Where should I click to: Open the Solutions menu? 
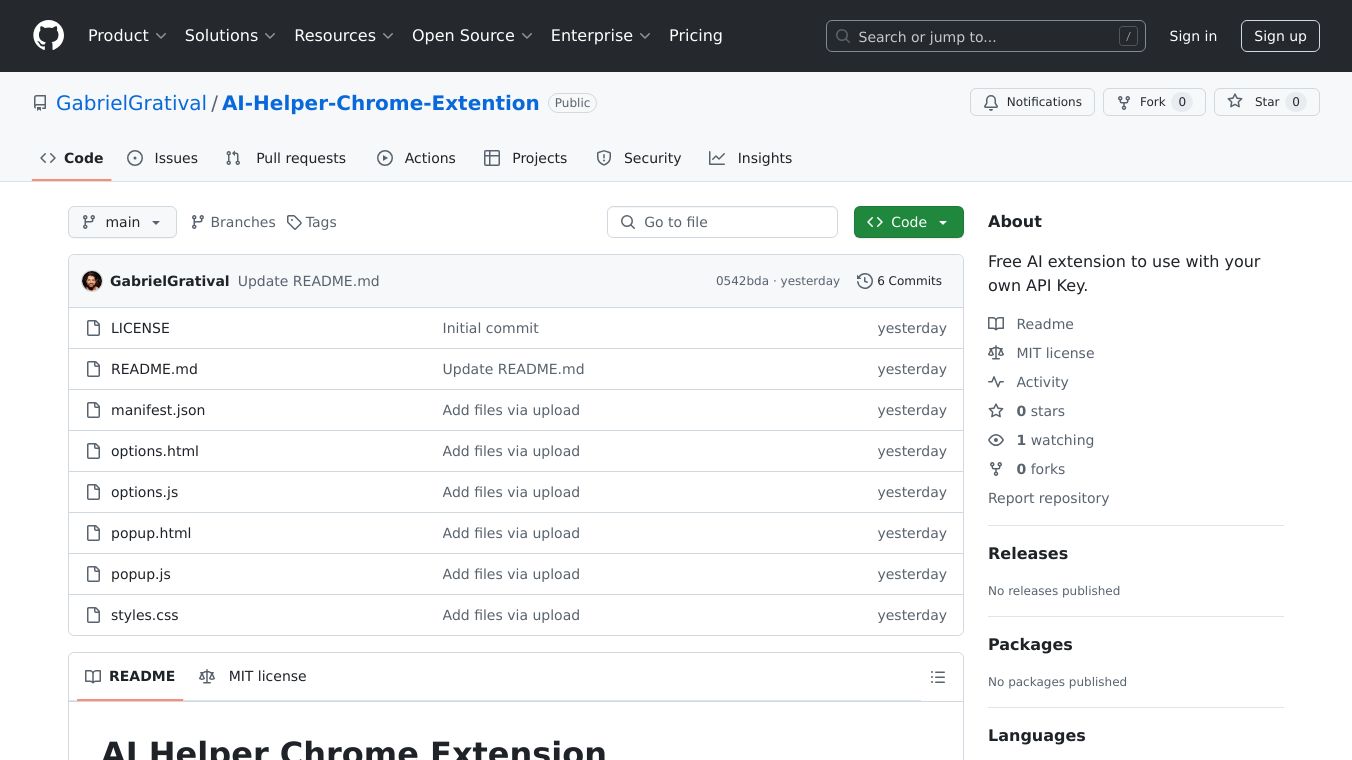pos(229,36)
